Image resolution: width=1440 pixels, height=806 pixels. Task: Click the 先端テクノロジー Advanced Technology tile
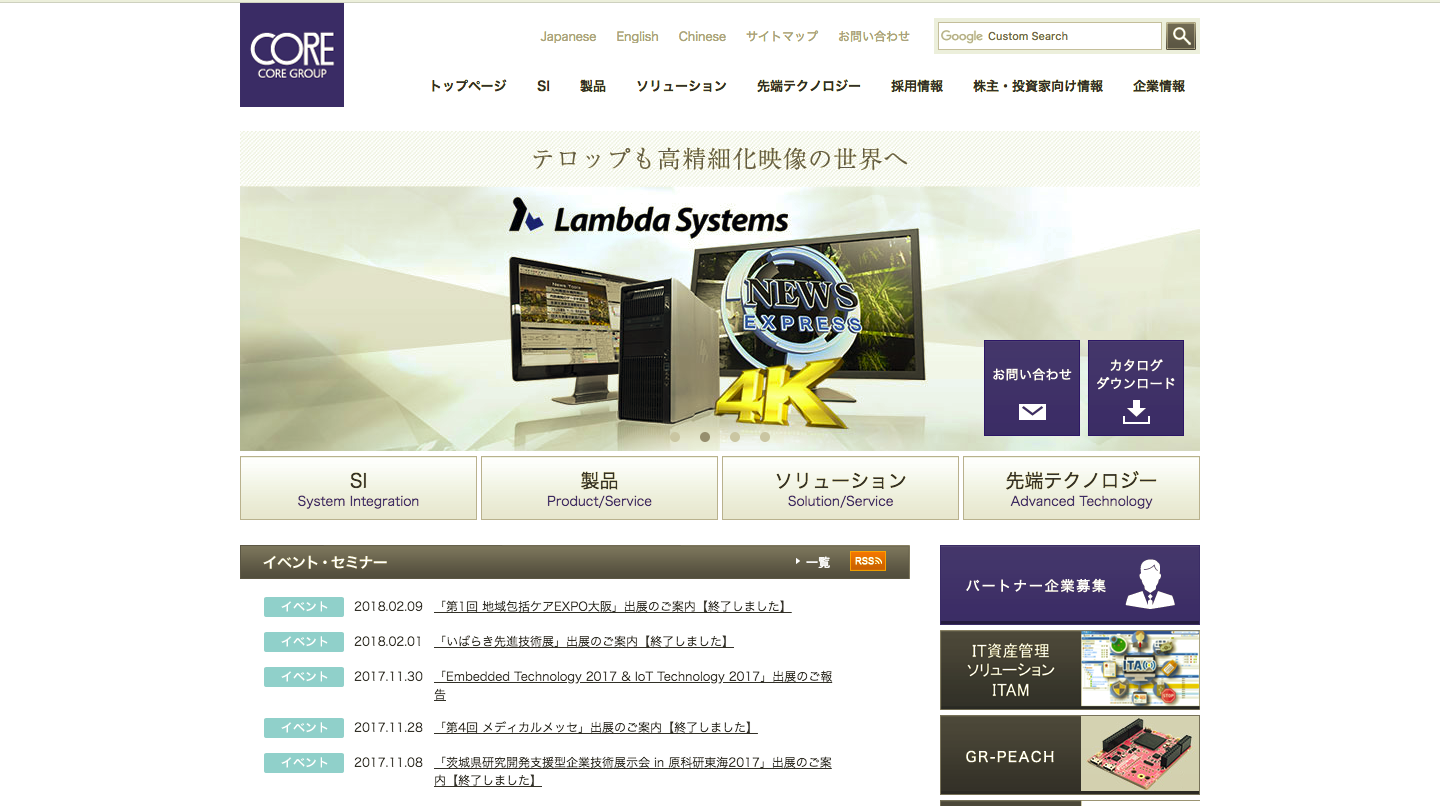pyautogui.click(x=1081, y=488)
